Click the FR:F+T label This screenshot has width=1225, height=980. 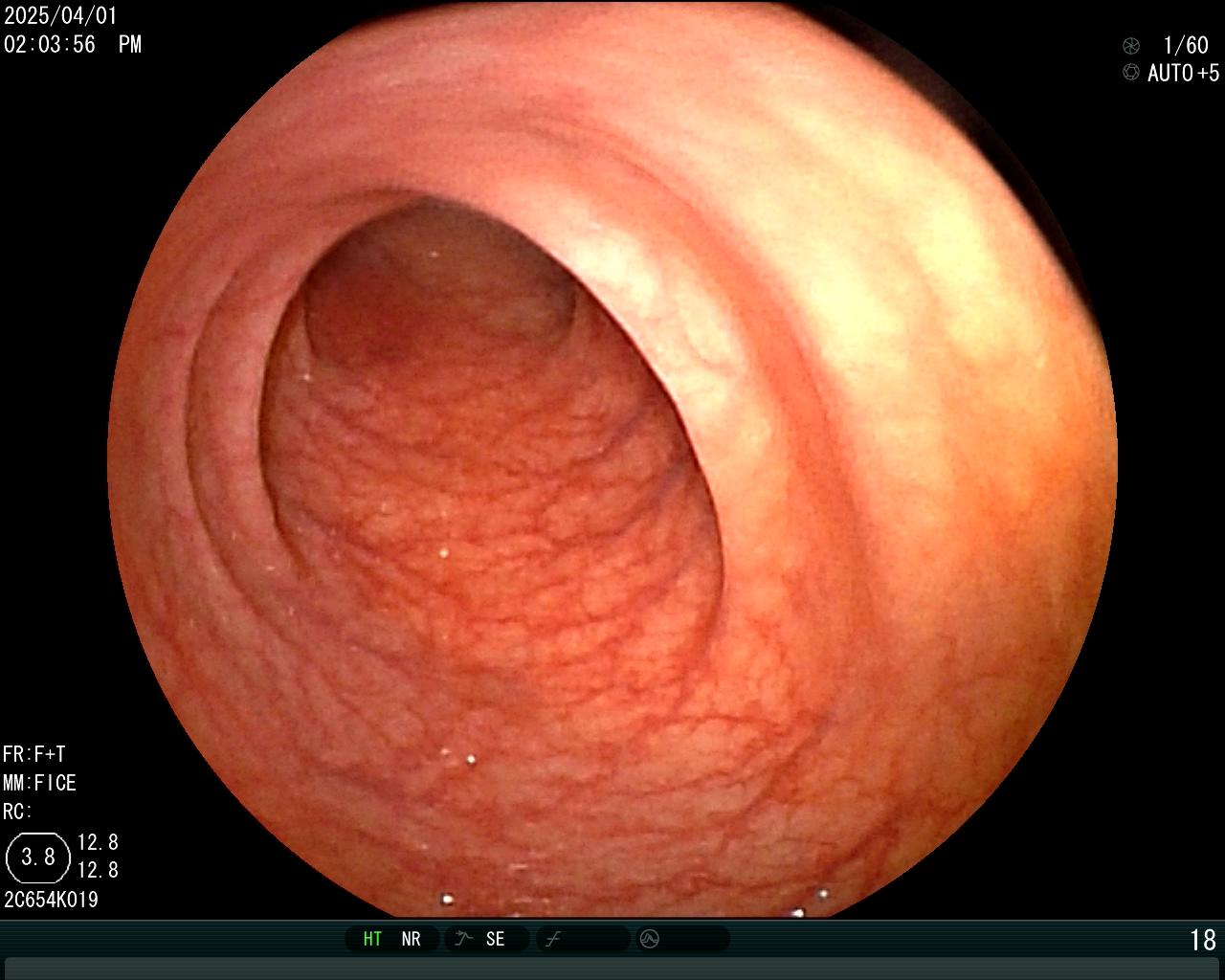coord(34,754)
